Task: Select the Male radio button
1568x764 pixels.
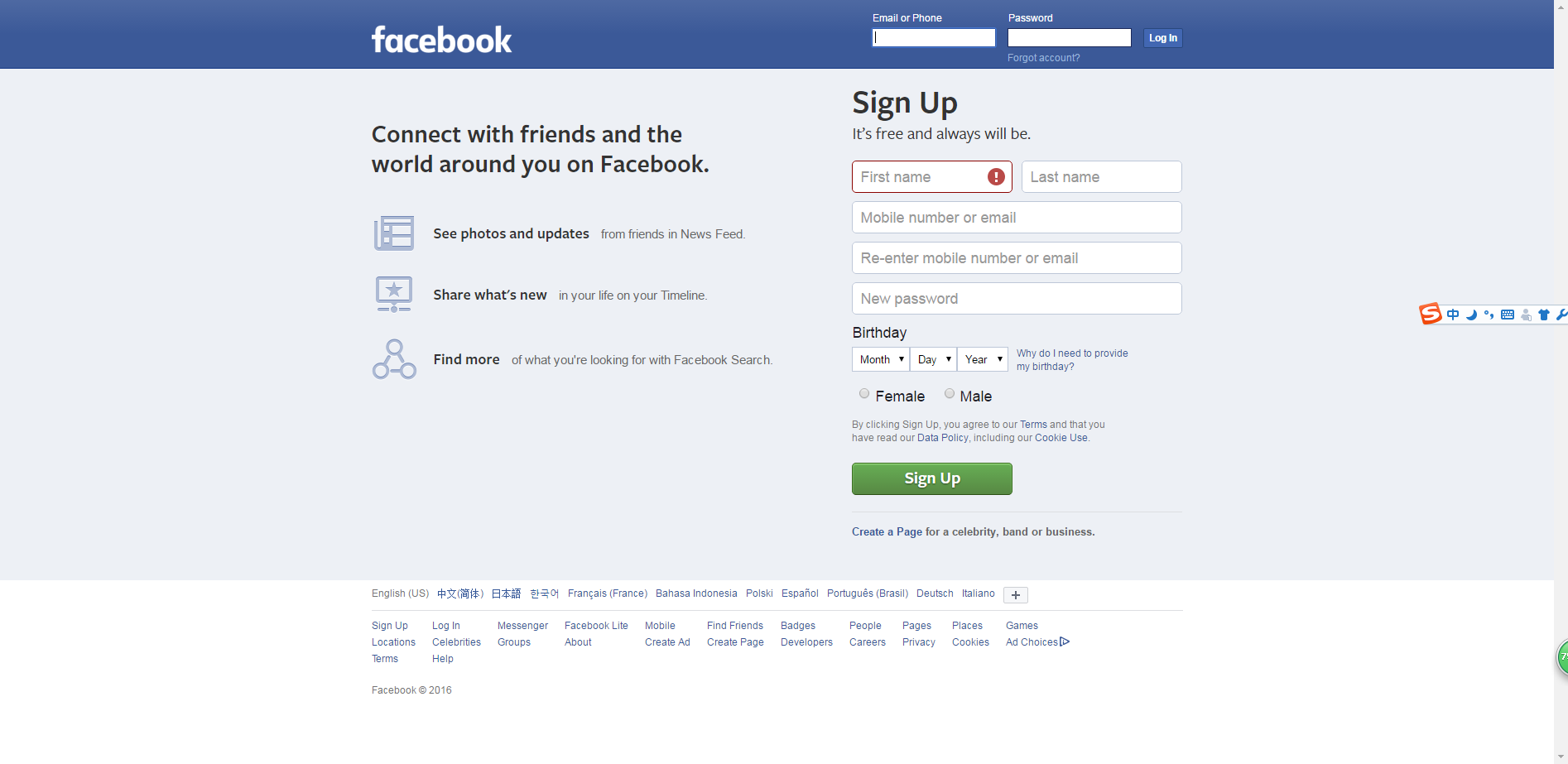Action: point(950,394)
